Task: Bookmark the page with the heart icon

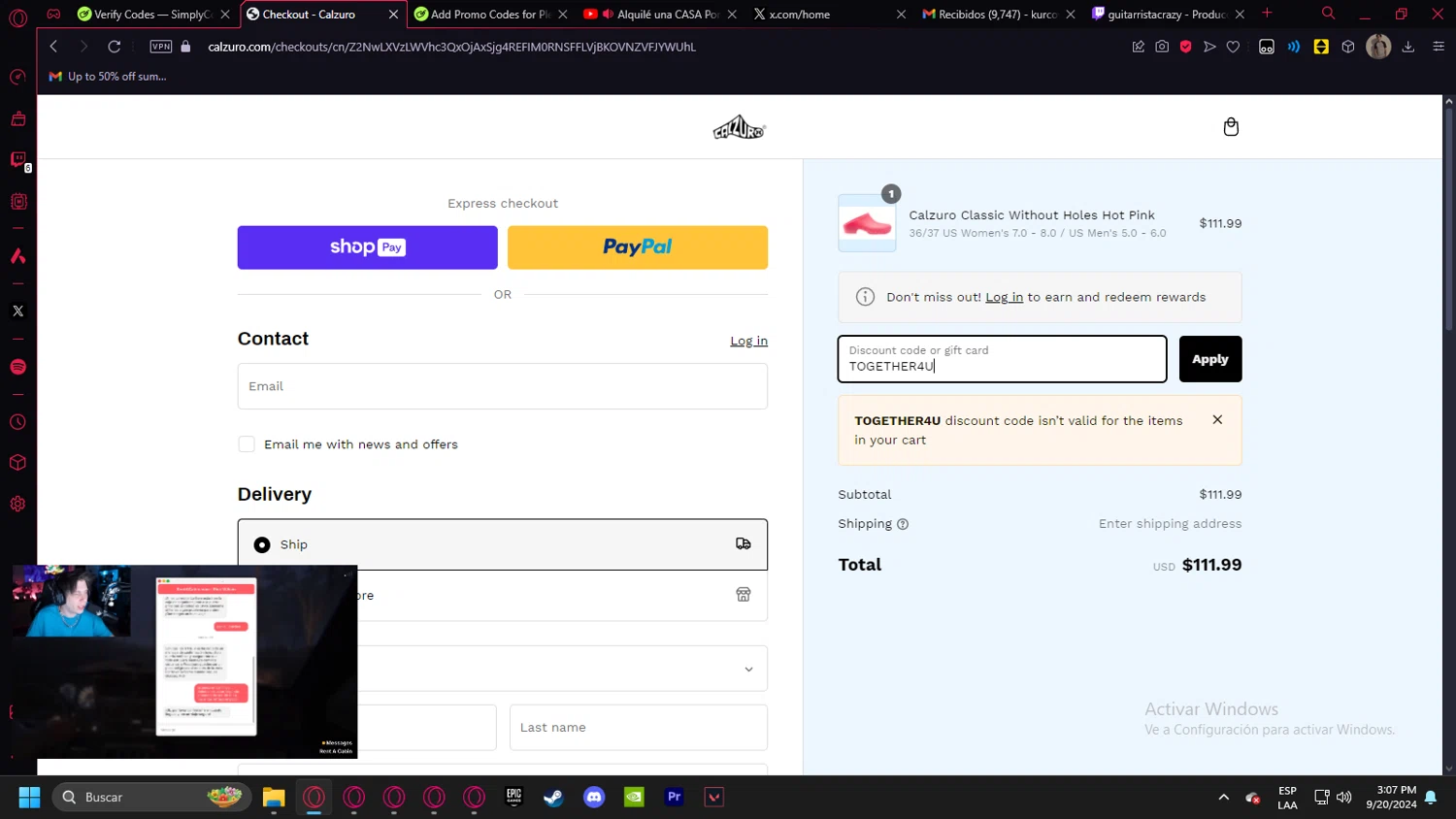Action: click(1233, 47)
